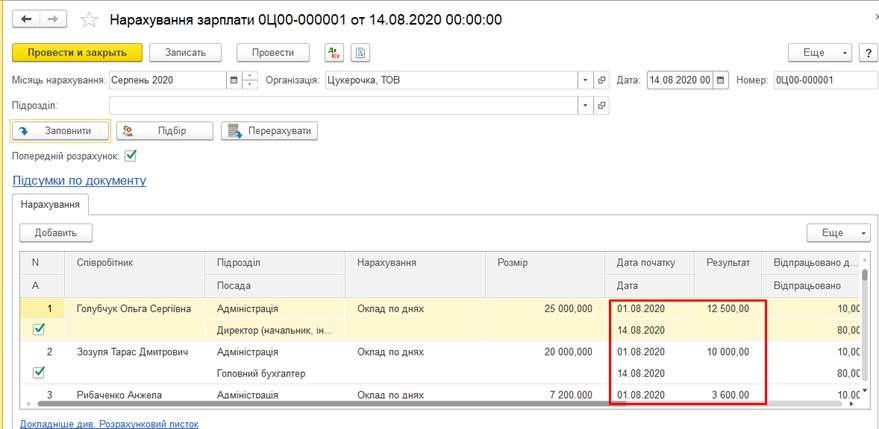879x429 pixels.
Task: Uncheck the checkbox in Зозуля Тарас row
Action: (x=38, y=372)
